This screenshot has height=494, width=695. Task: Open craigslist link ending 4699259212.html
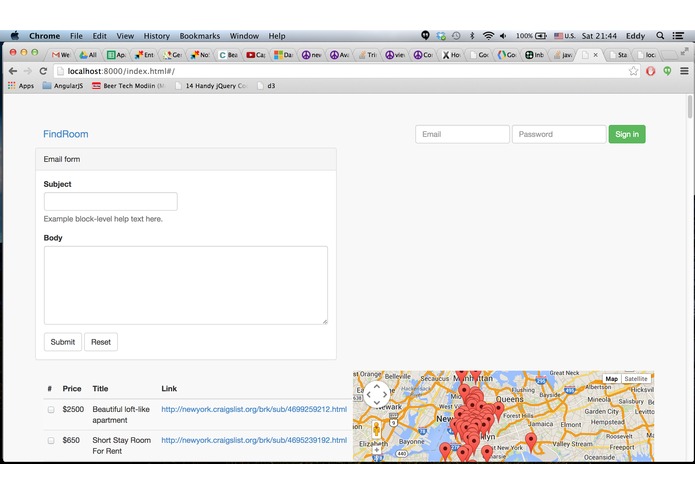pyautogui.click(x=254, y=409)
